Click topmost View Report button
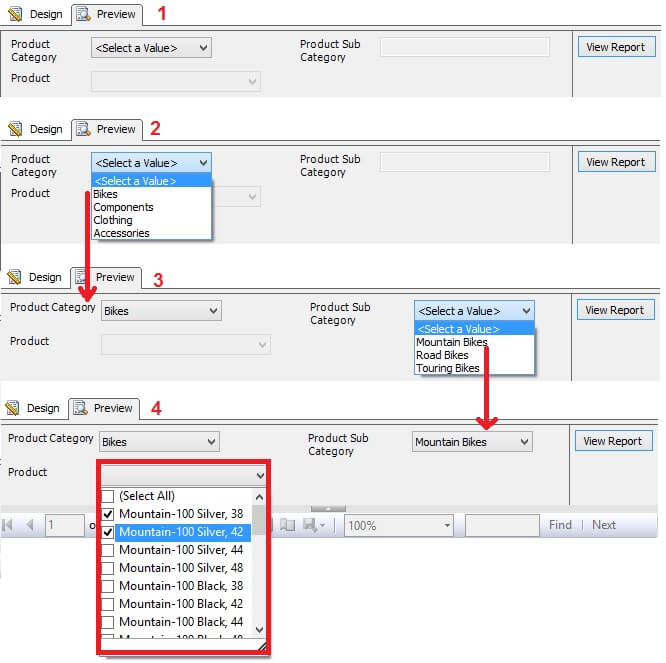Viewport: 666px width, 663px height. (616, 47)
